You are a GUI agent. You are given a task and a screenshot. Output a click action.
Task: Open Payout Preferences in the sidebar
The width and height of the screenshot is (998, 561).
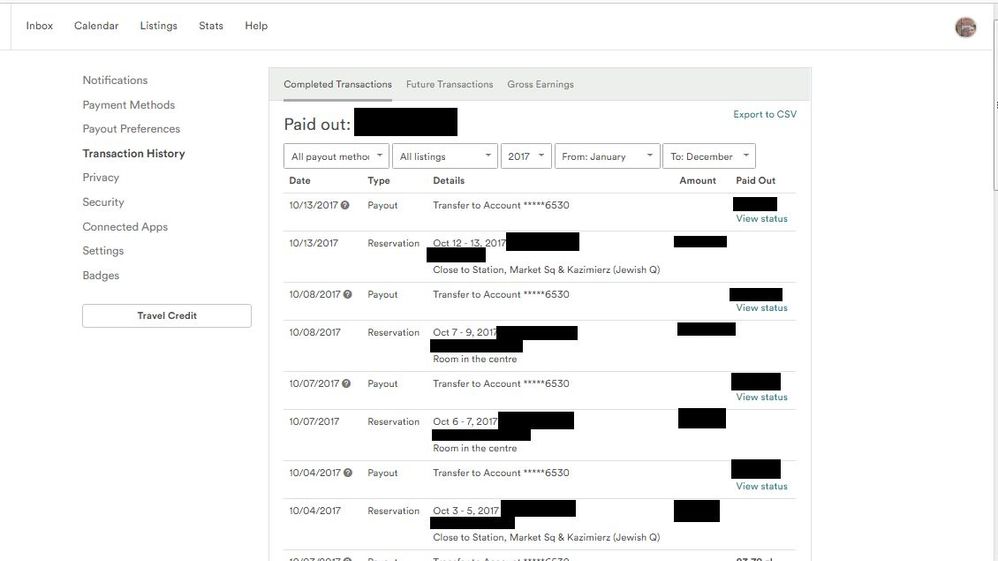(131, 129)
